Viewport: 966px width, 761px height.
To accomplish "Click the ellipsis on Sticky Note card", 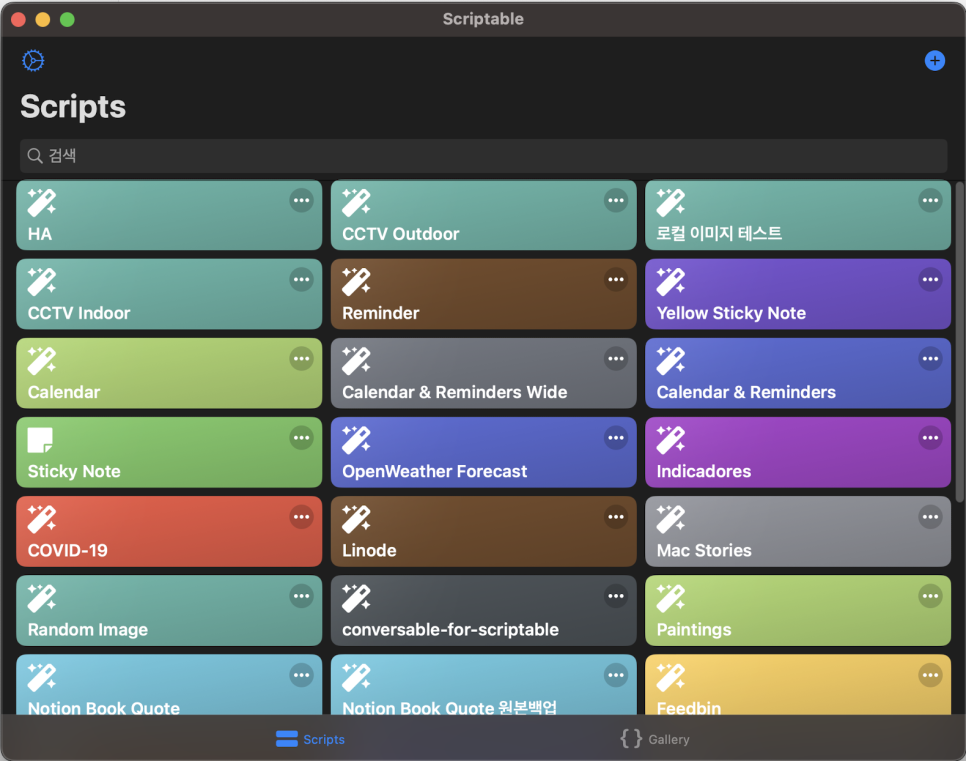I will coord(301,438).
